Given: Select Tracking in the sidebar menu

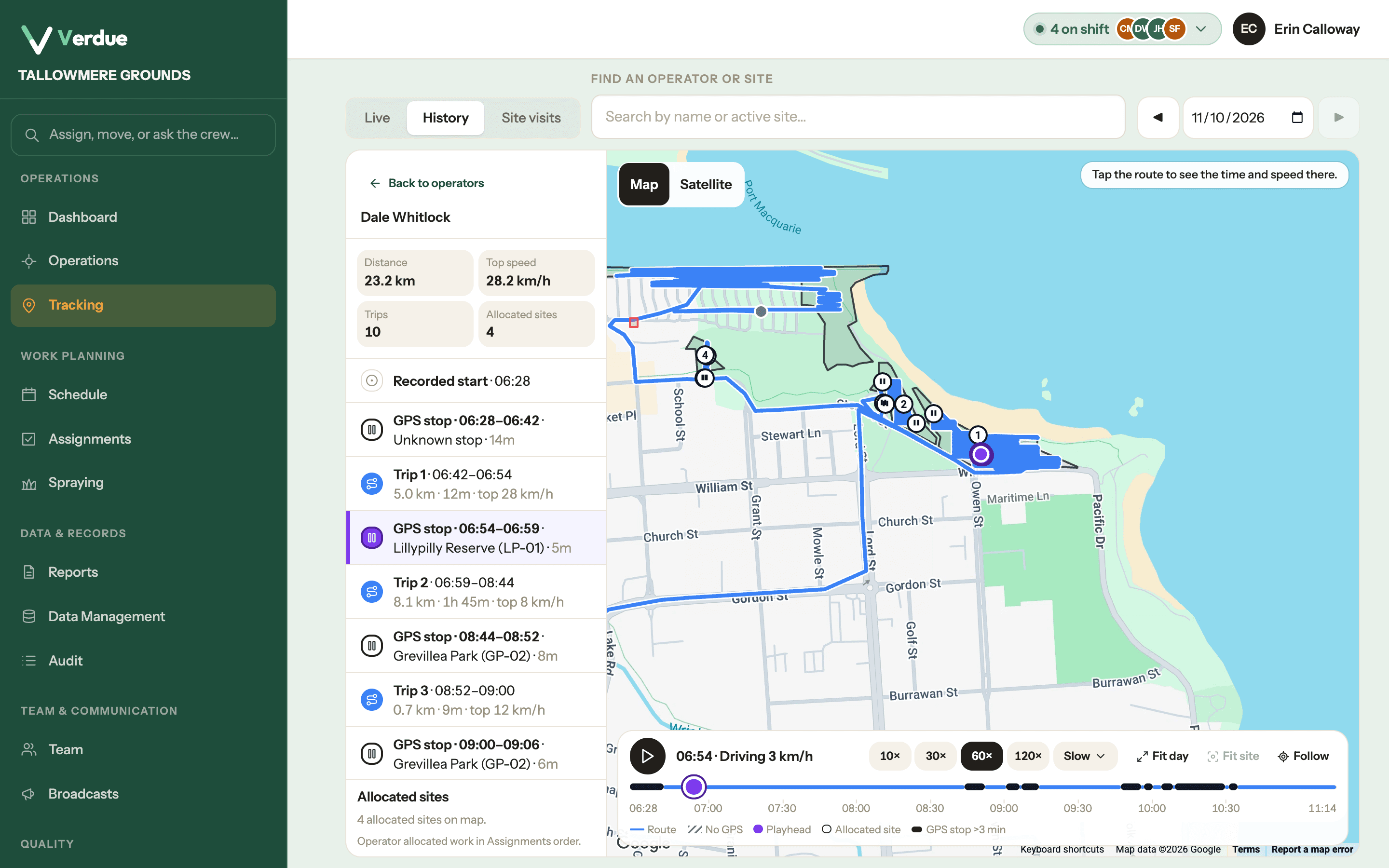Looking at the screenshot, I should click(143, 305).
